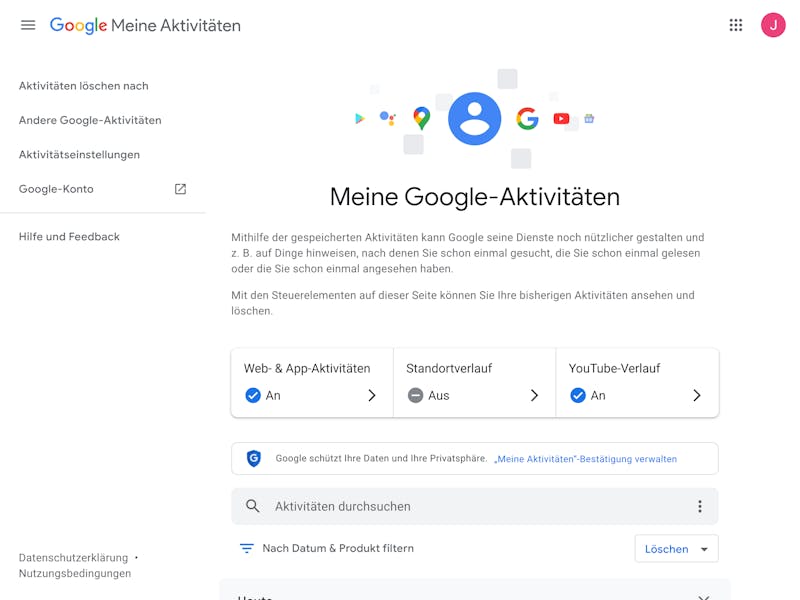Open Nutzungsbedingungen link
Viewport: 800px width, 600px height.
(x=75, y=573)
